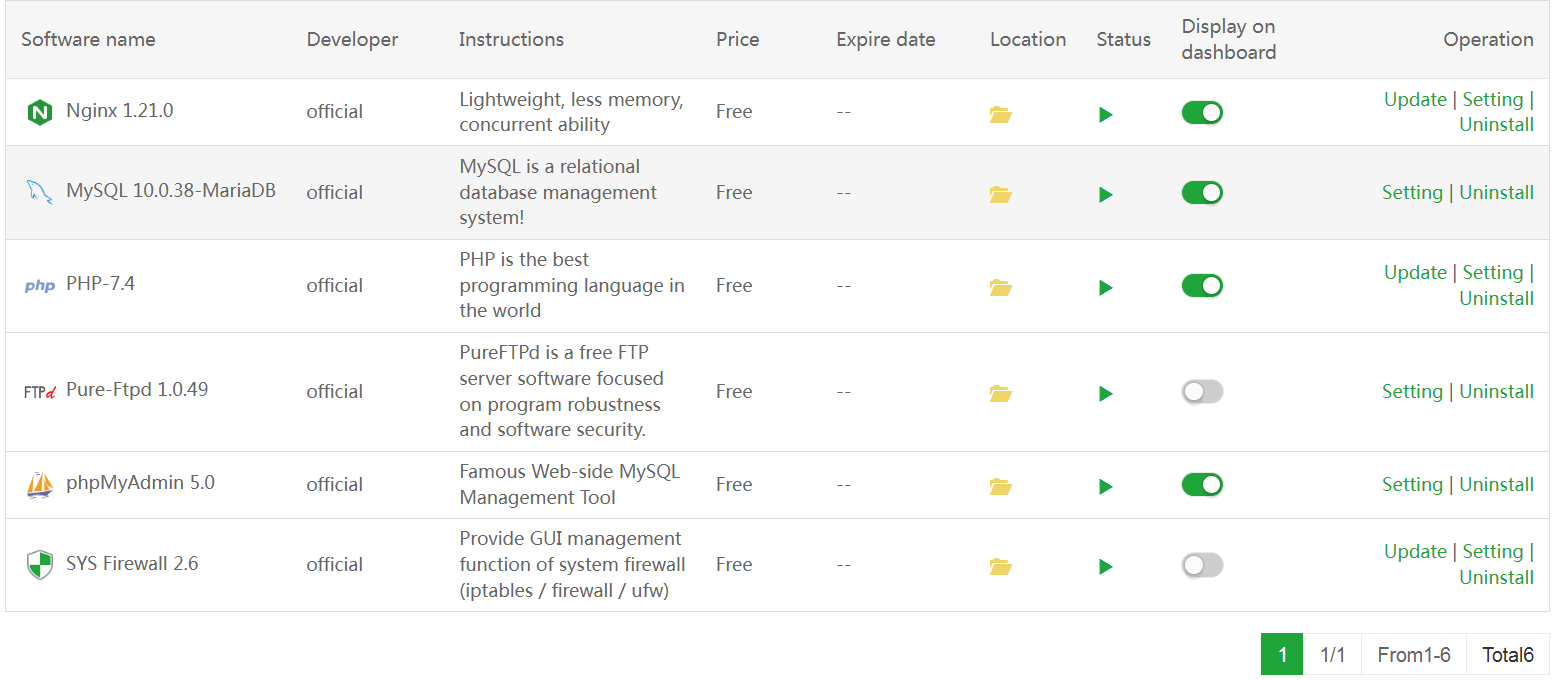Click the Nginx logo icon

click(x=39, y=112)
